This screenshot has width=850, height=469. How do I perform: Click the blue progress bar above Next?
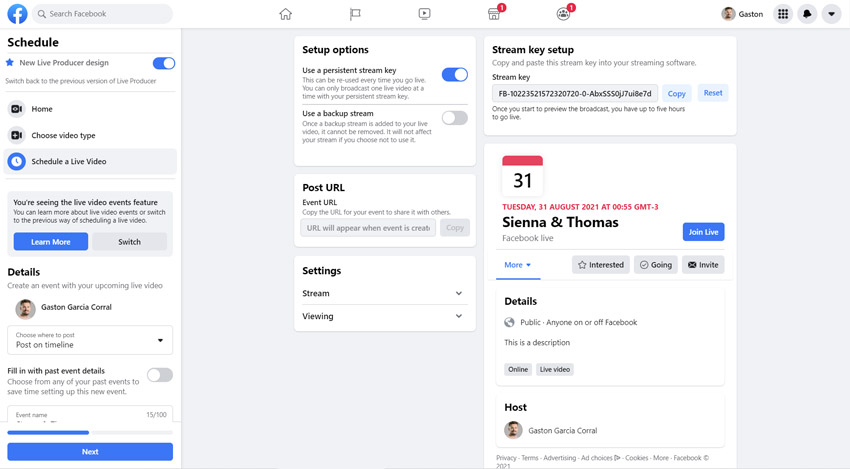[x=48, y=433]
